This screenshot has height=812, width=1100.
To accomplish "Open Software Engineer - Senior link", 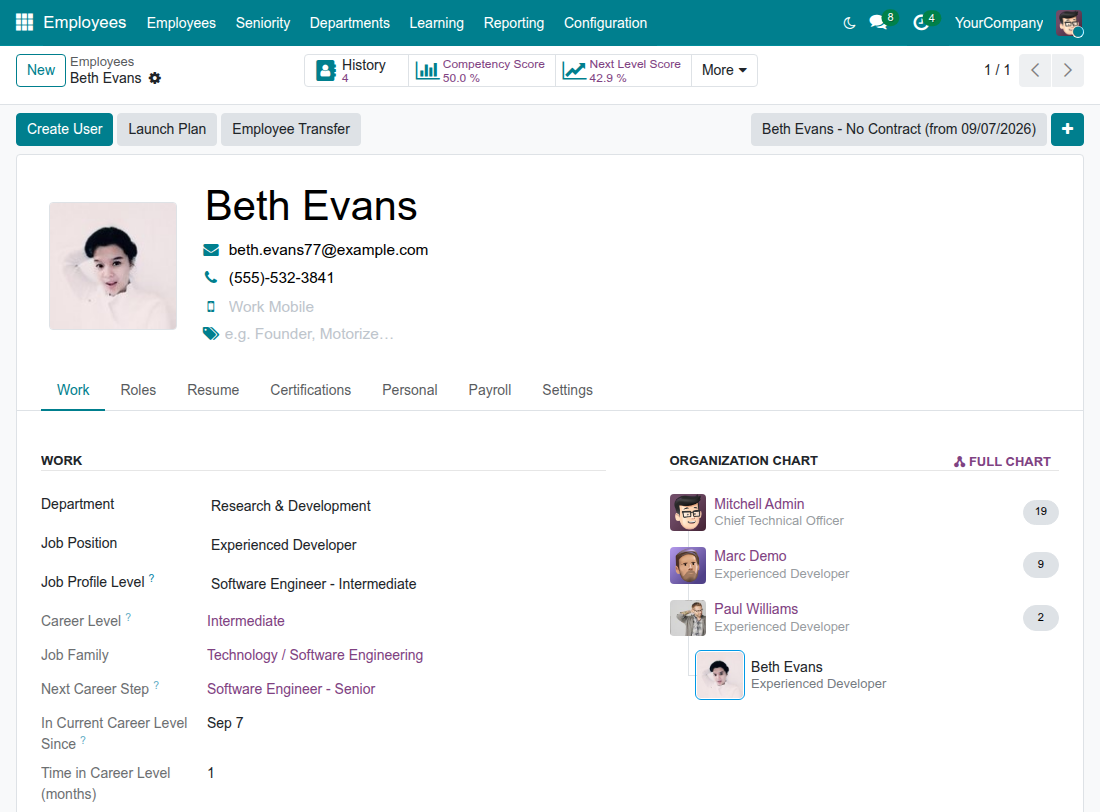I will [x=291, y=689].
